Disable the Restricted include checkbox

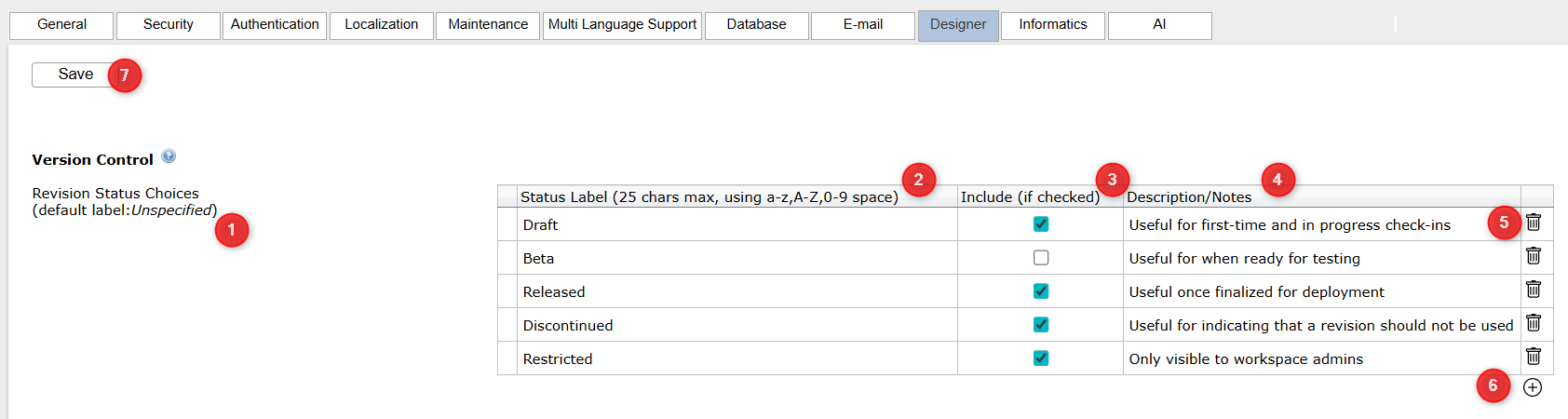pyautogui.click(x=1041, y=358)
